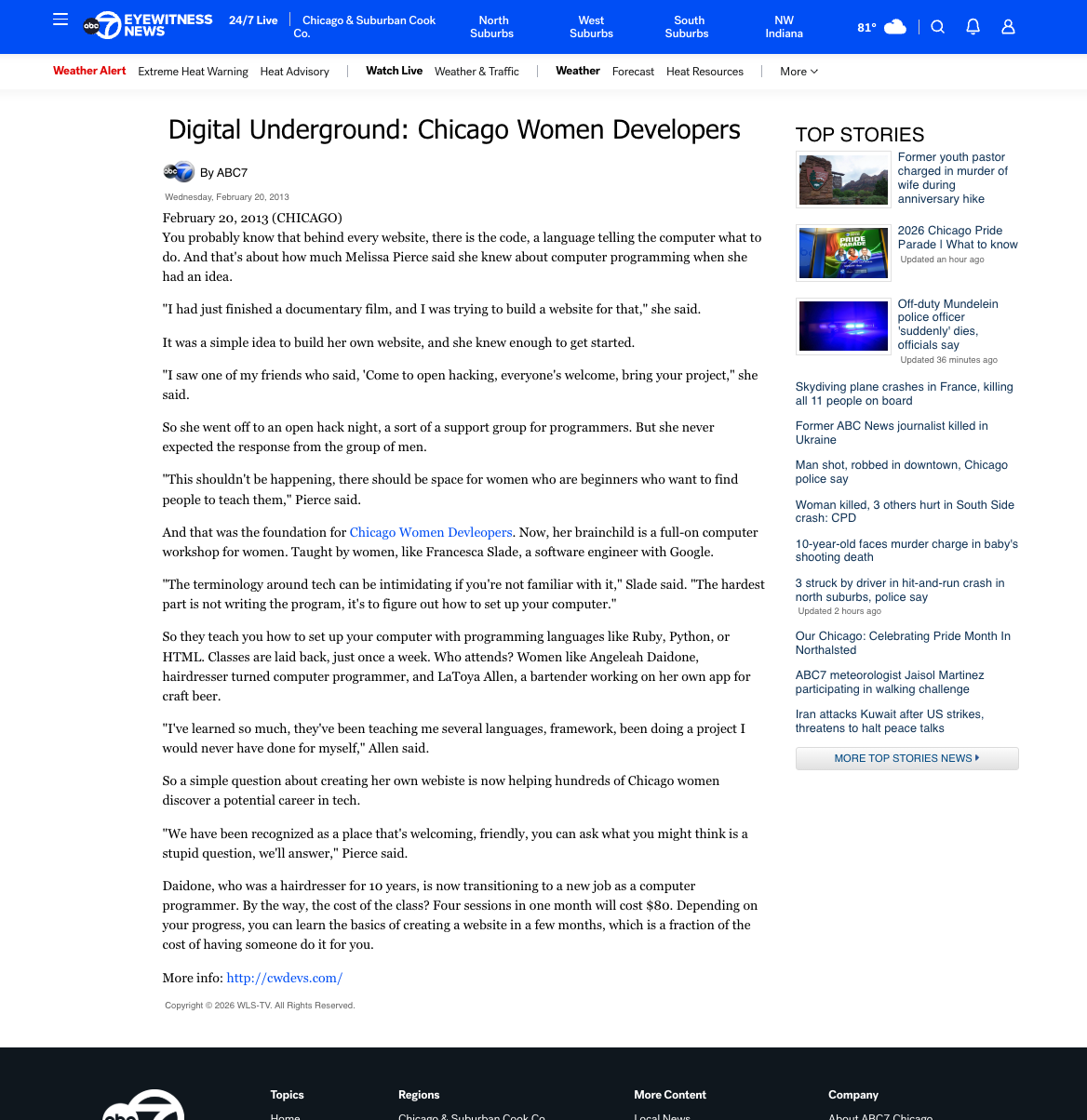
Task: Open the Chicago Women Devleopers article link
Action: point(431,532)
